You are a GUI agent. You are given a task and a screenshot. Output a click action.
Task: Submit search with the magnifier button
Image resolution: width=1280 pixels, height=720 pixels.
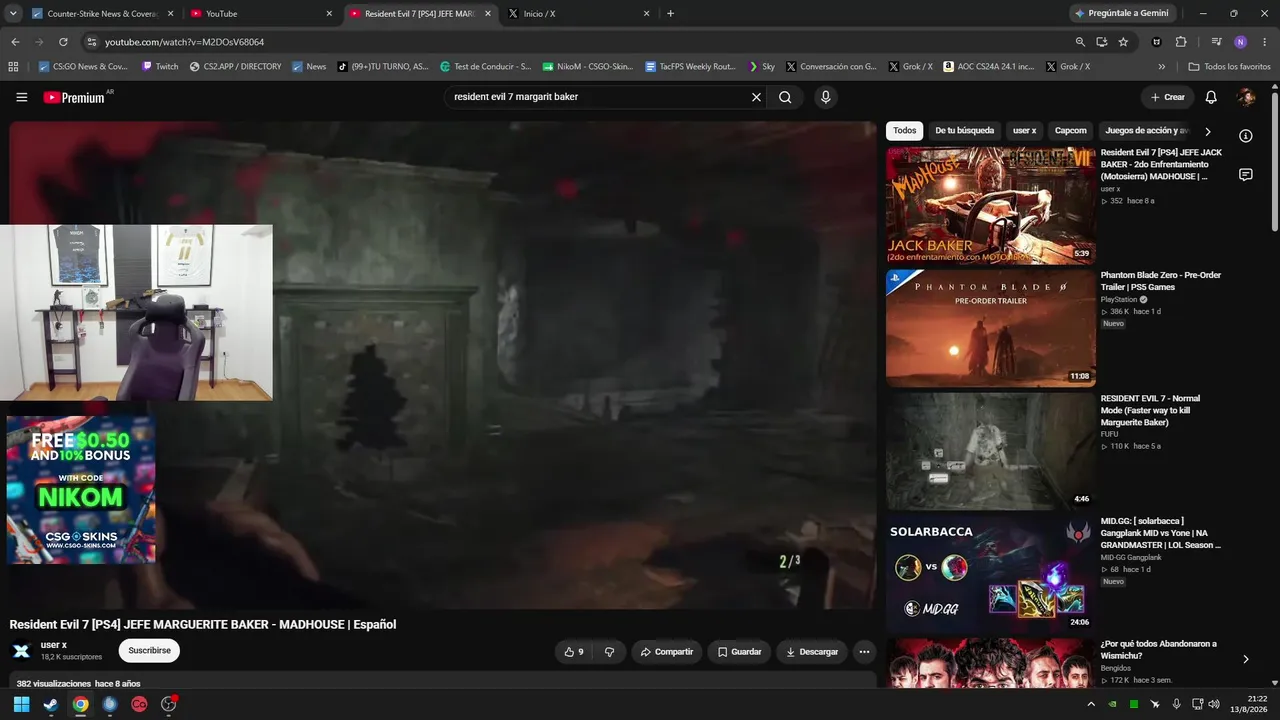(x=786, y=97)
